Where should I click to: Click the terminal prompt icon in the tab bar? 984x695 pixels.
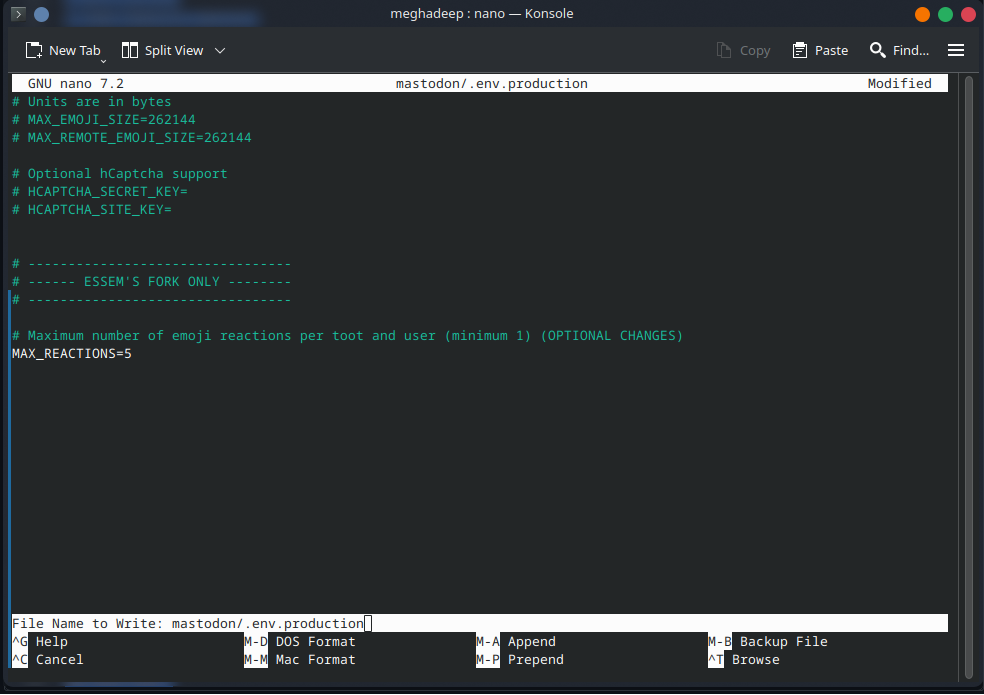coord(17,14)
